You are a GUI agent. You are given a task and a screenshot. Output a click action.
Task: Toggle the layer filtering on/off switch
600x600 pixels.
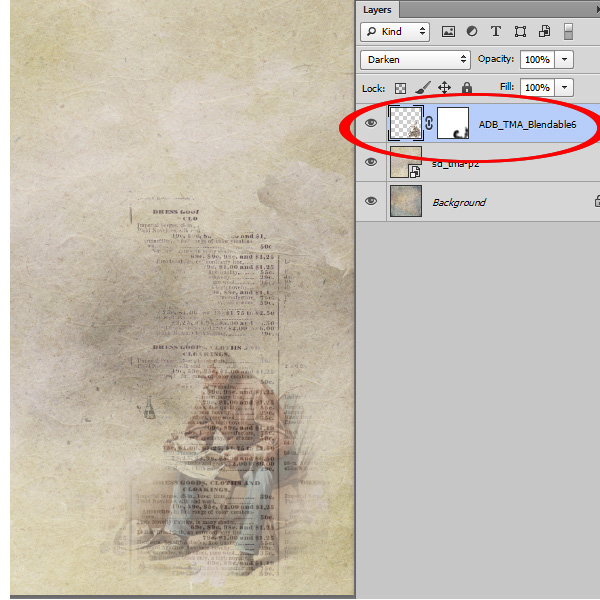[568, 31]
